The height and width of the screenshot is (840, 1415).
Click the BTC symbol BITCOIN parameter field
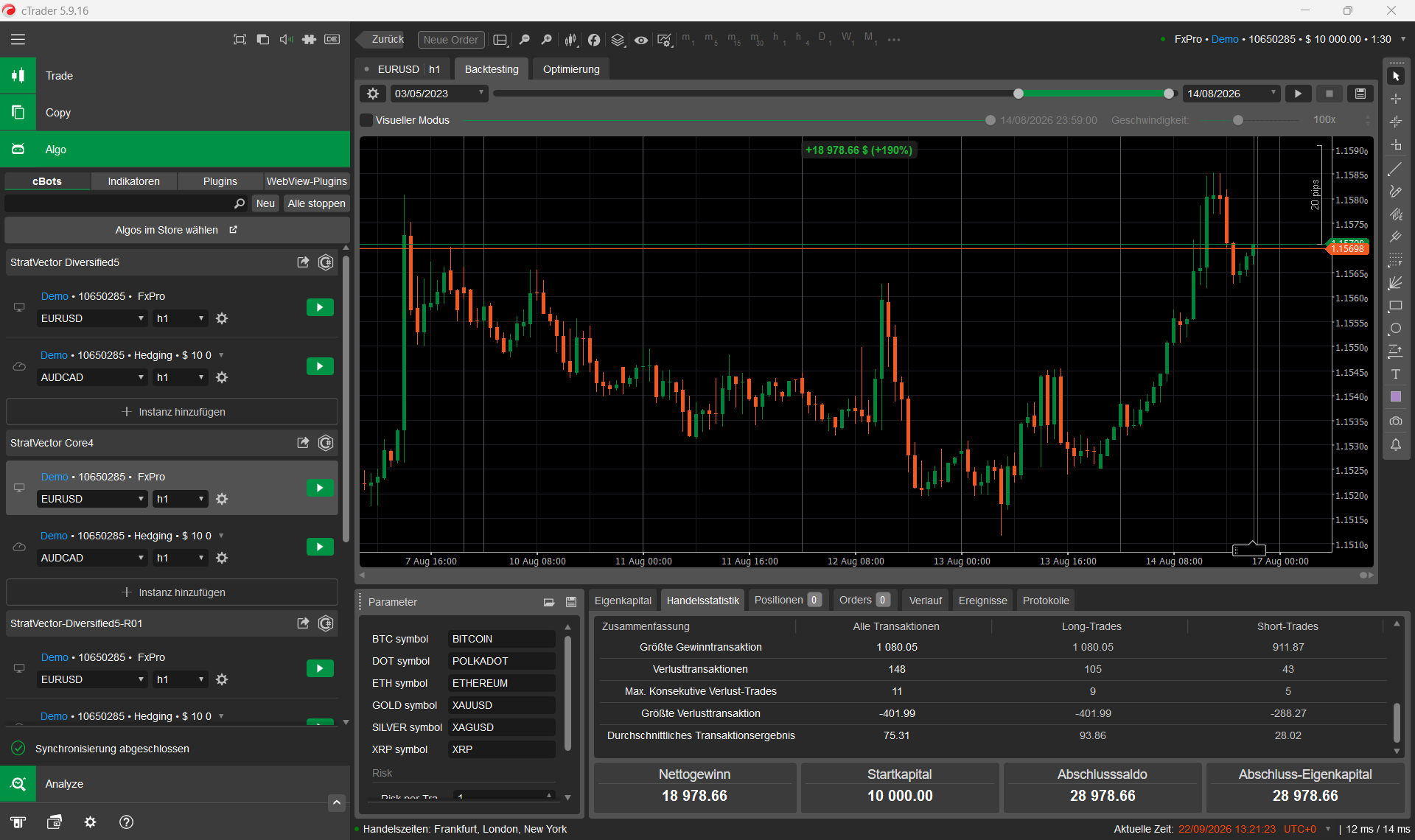tap(502, 639)
